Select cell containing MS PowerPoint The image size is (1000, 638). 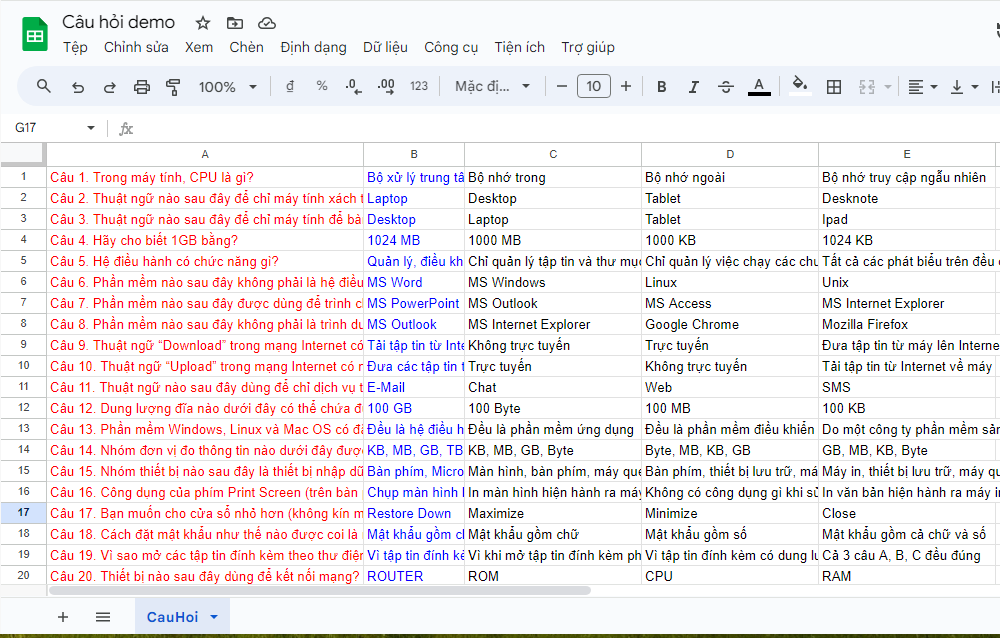point(414,304)
